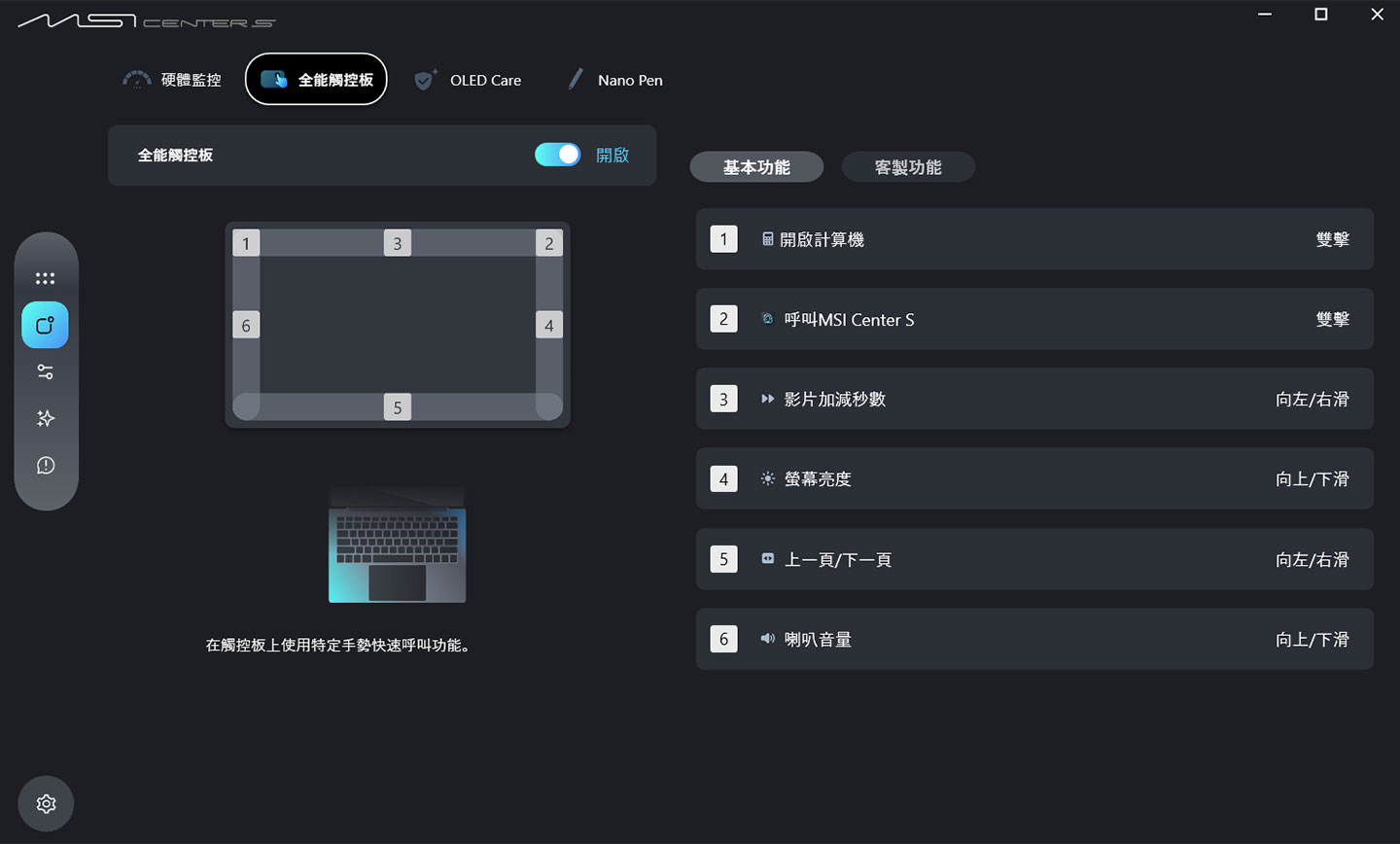
Task: Disable the 全能觸控板 toggle switch
Action: tap(557, 154)
